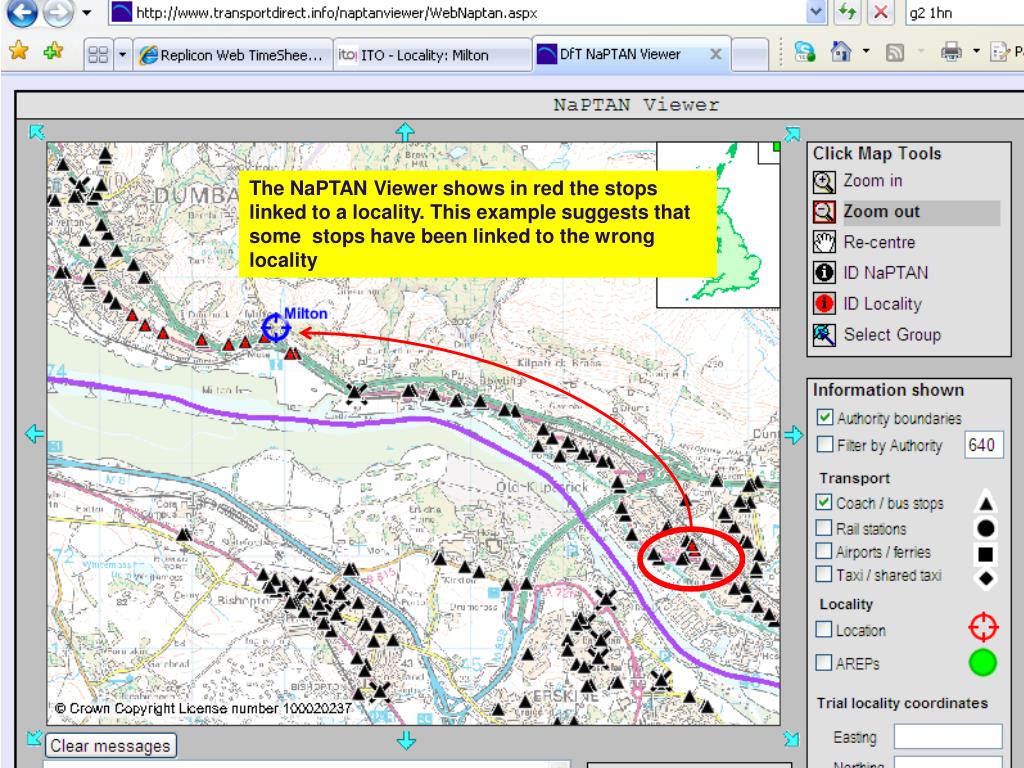Open the address bar history dropdown

point(816,12)
